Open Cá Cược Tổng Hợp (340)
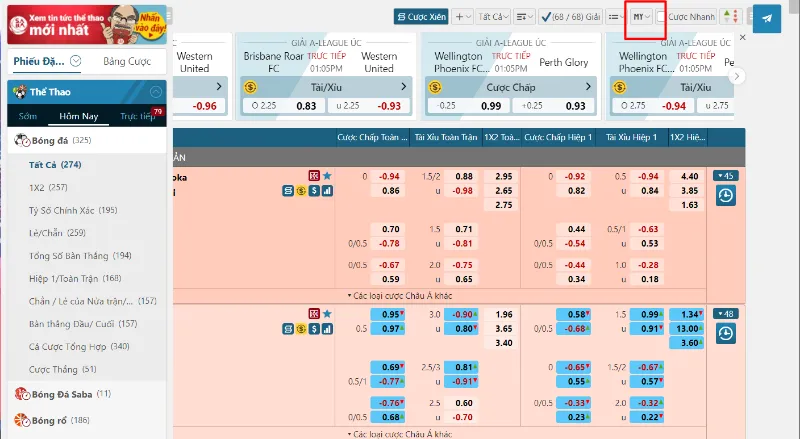800x439 pixels. pos(79,346)
